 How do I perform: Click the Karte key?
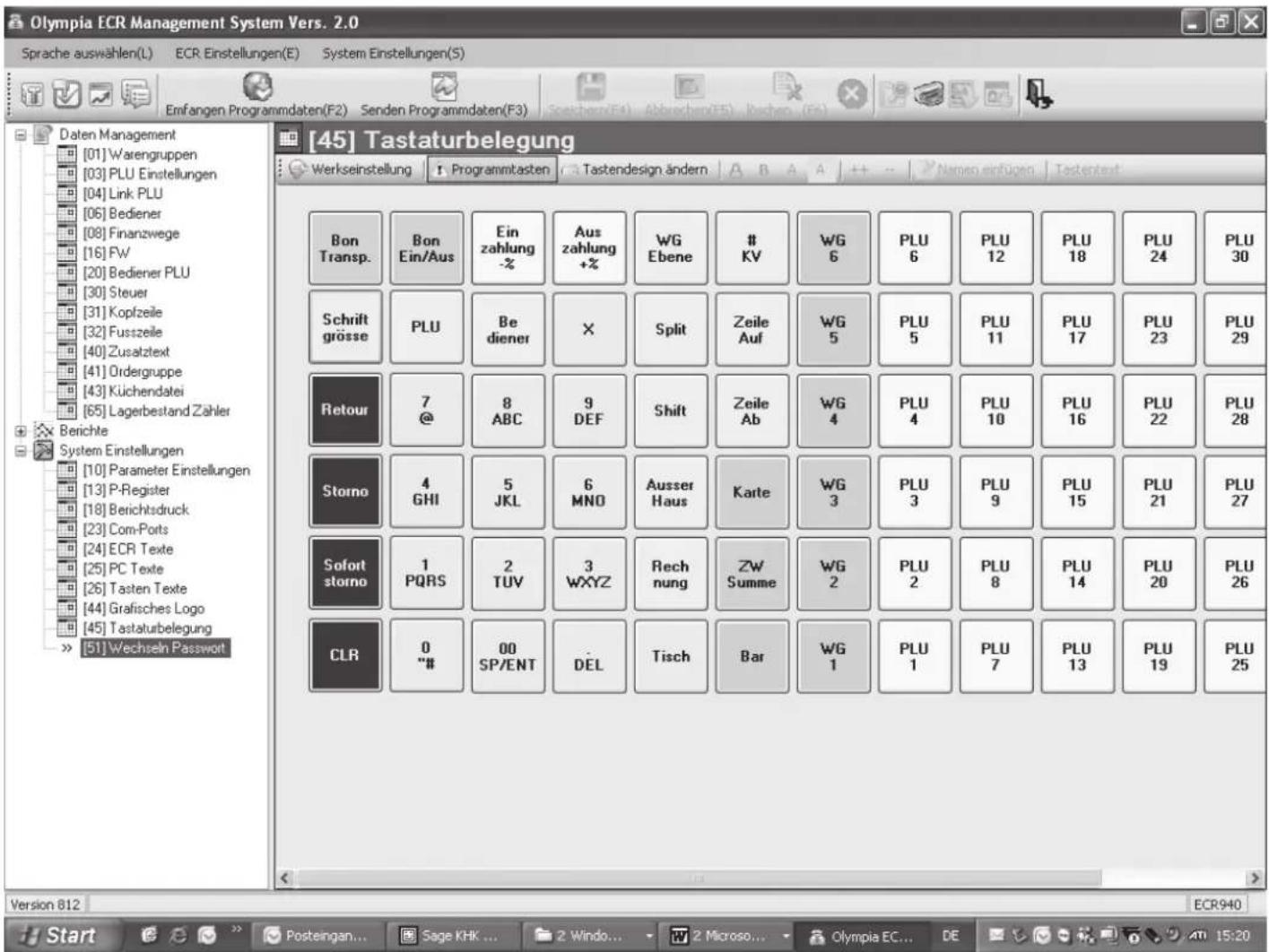(752, 491)
